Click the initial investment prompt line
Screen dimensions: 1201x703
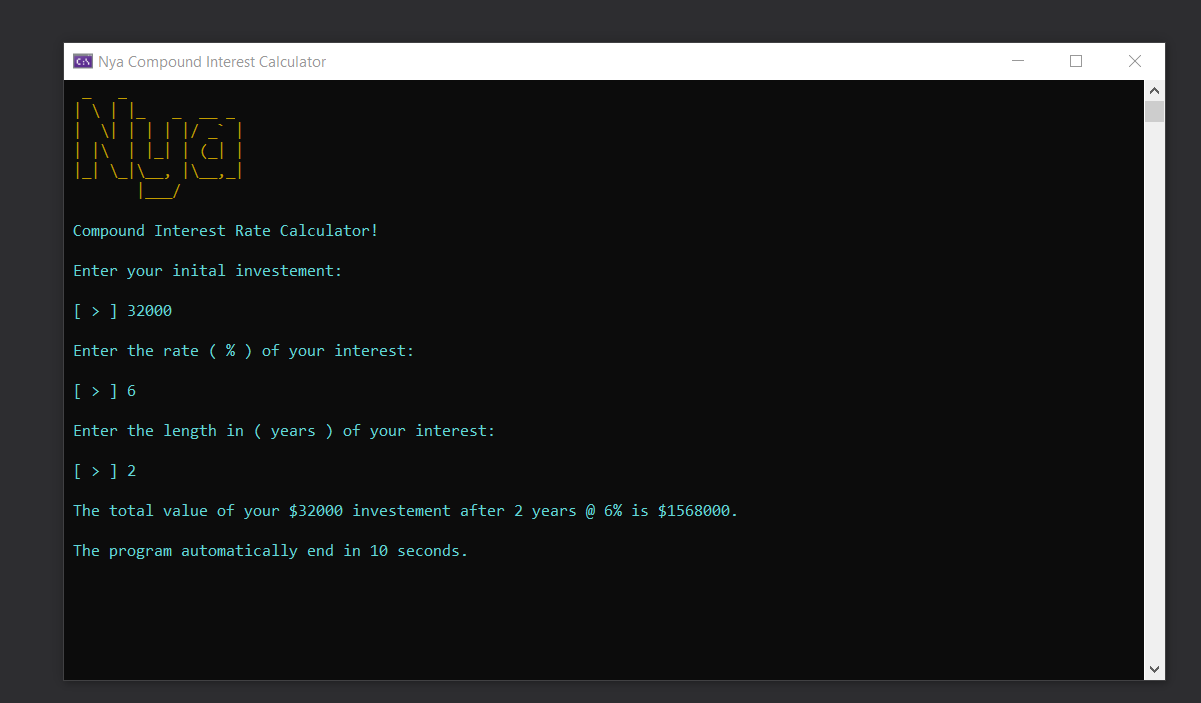pyautogui.click(x=207, y=270)
